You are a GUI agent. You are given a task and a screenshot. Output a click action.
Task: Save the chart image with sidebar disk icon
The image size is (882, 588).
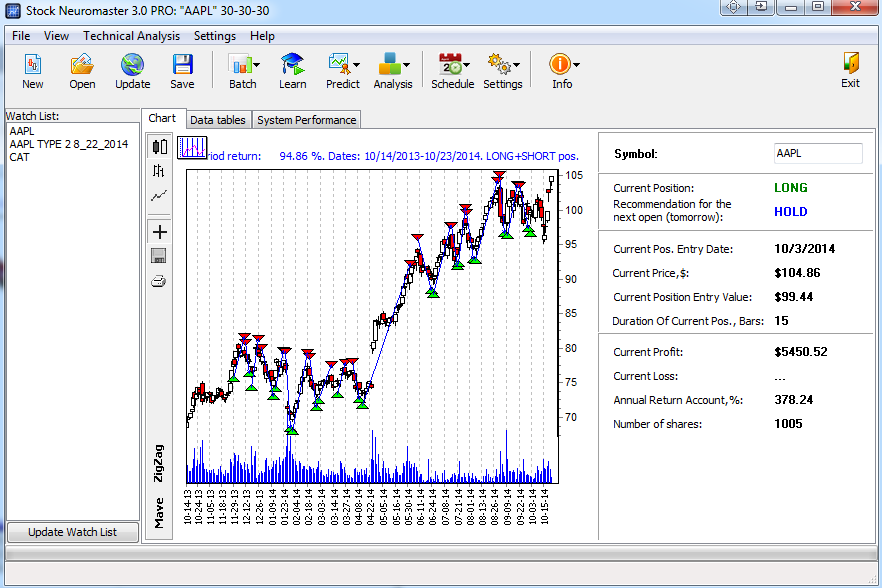coord(159,256)
